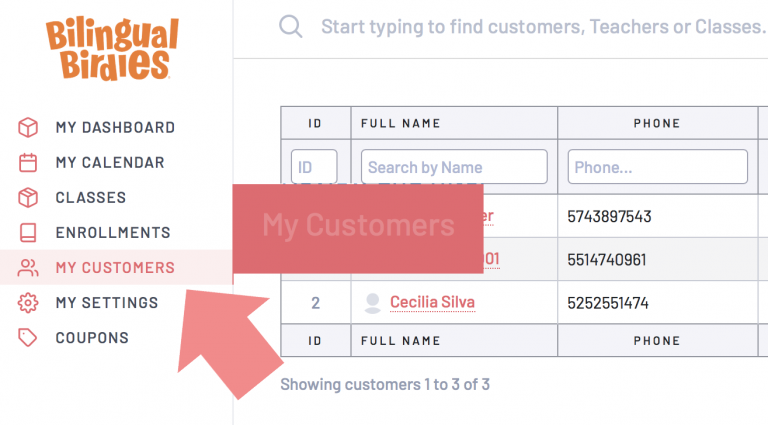Open the Cecilia Silva customer link

click(432, 302)
